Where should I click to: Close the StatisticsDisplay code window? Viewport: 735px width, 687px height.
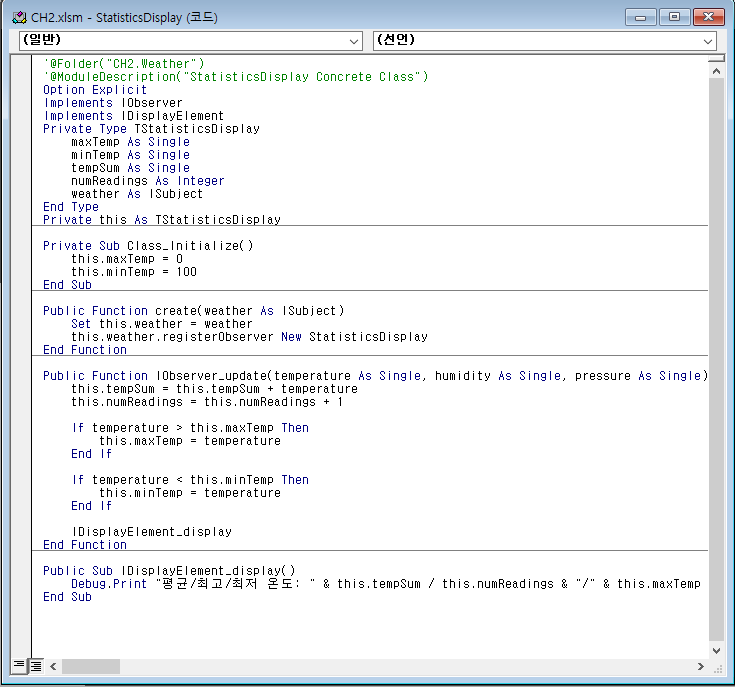pyautogui.click(x=709, y=17)
